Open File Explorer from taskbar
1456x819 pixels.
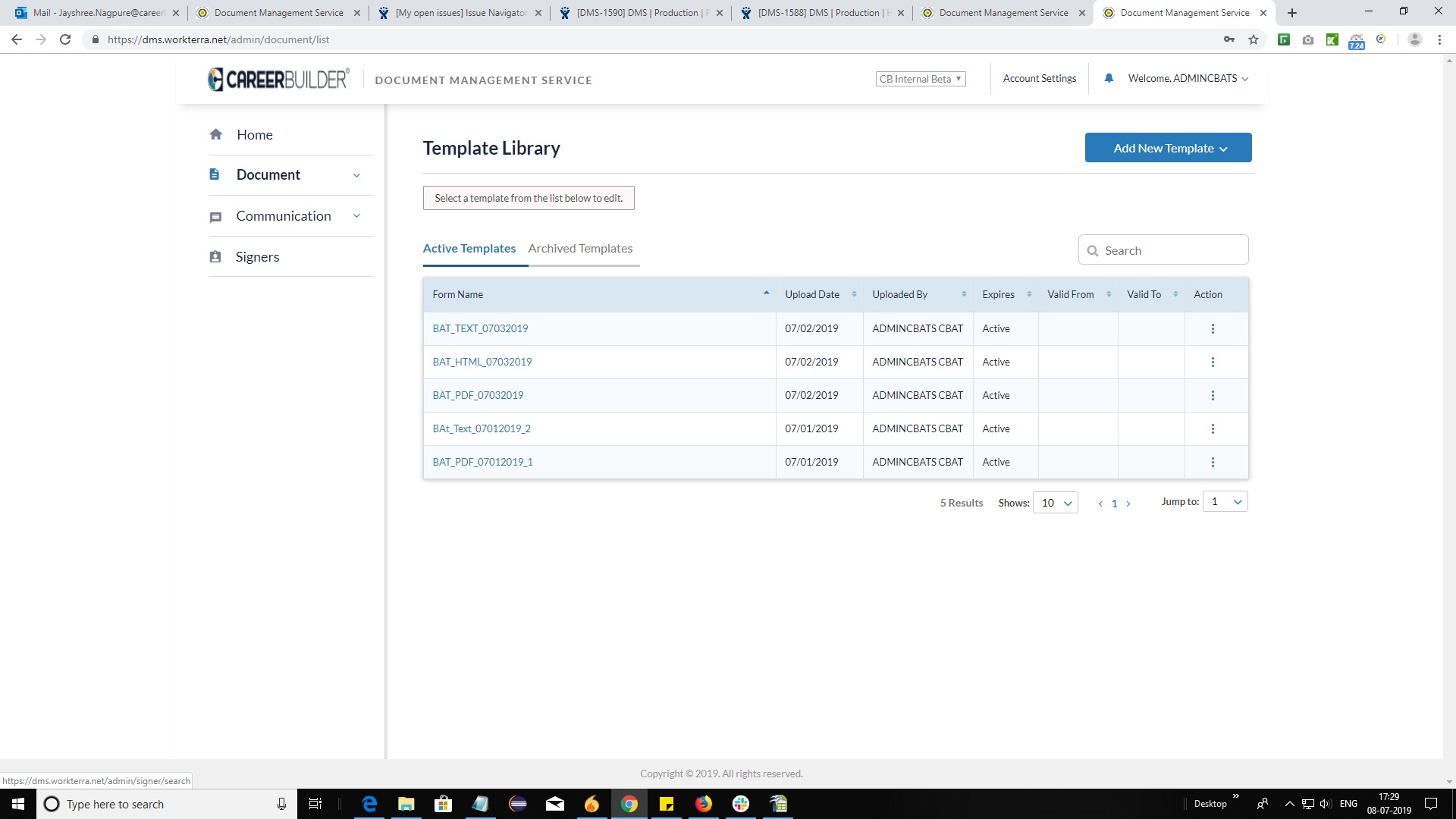(x=406, y=804)
